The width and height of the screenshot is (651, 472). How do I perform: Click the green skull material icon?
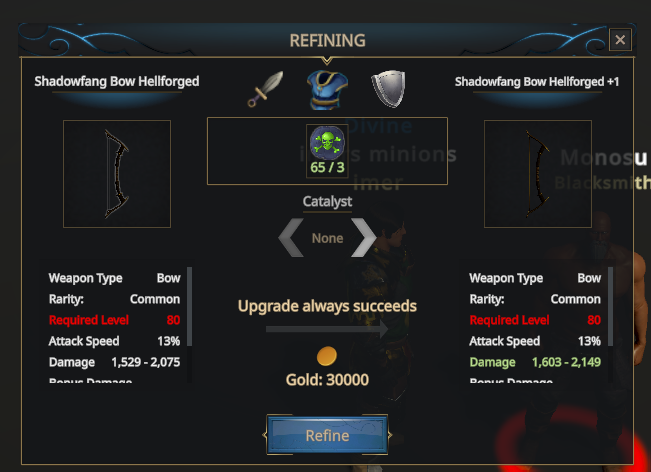[327, 143]
